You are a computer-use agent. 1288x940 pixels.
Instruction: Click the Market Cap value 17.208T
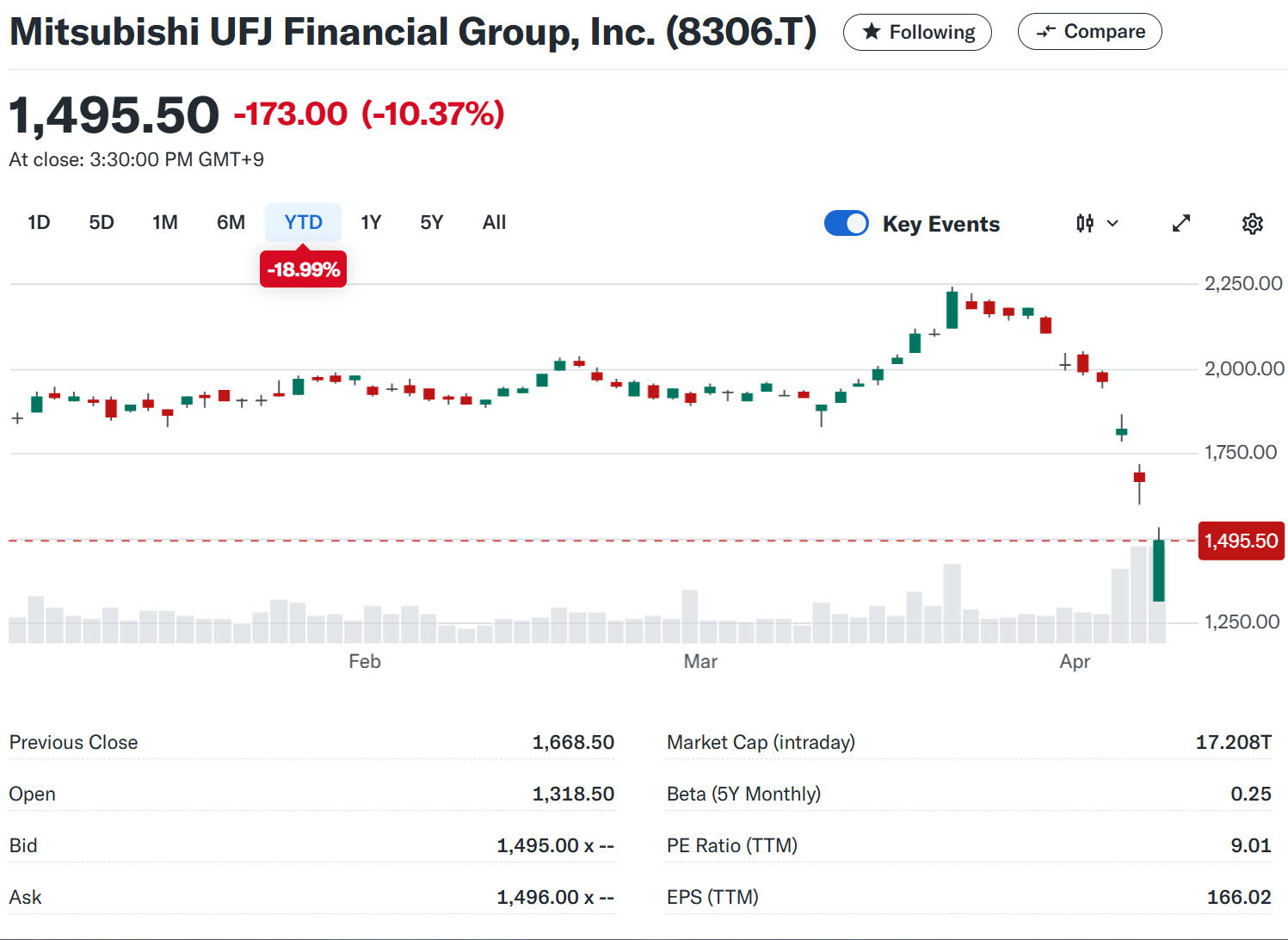point(1233,742)
